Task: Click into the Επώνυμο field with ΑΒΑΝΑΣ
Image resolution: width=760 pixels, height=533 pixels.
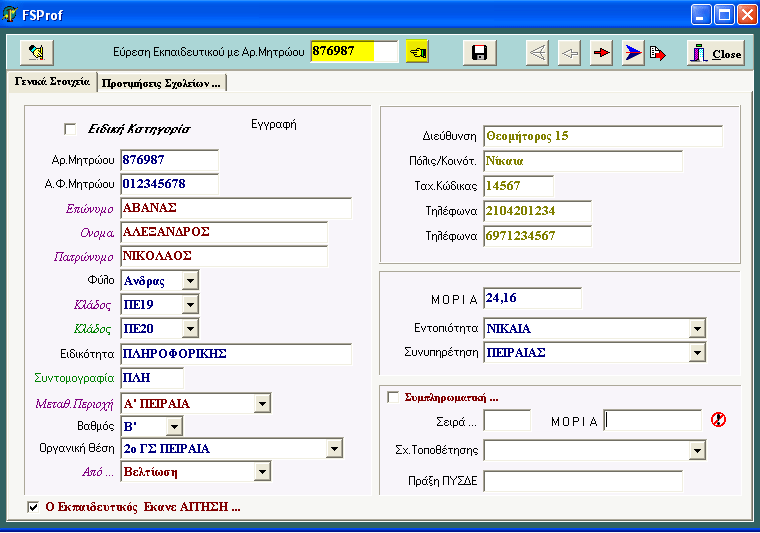Action: 235,208
